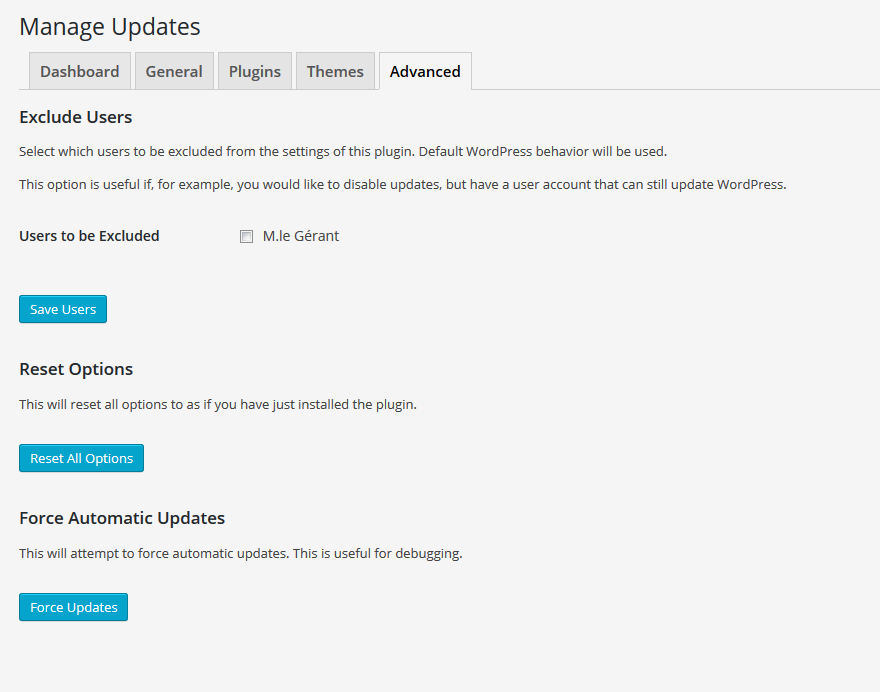Trigger the Force Updates button
Image resolution: width=880 pixels, height=692 pixels.
click(x=74, y=607)
